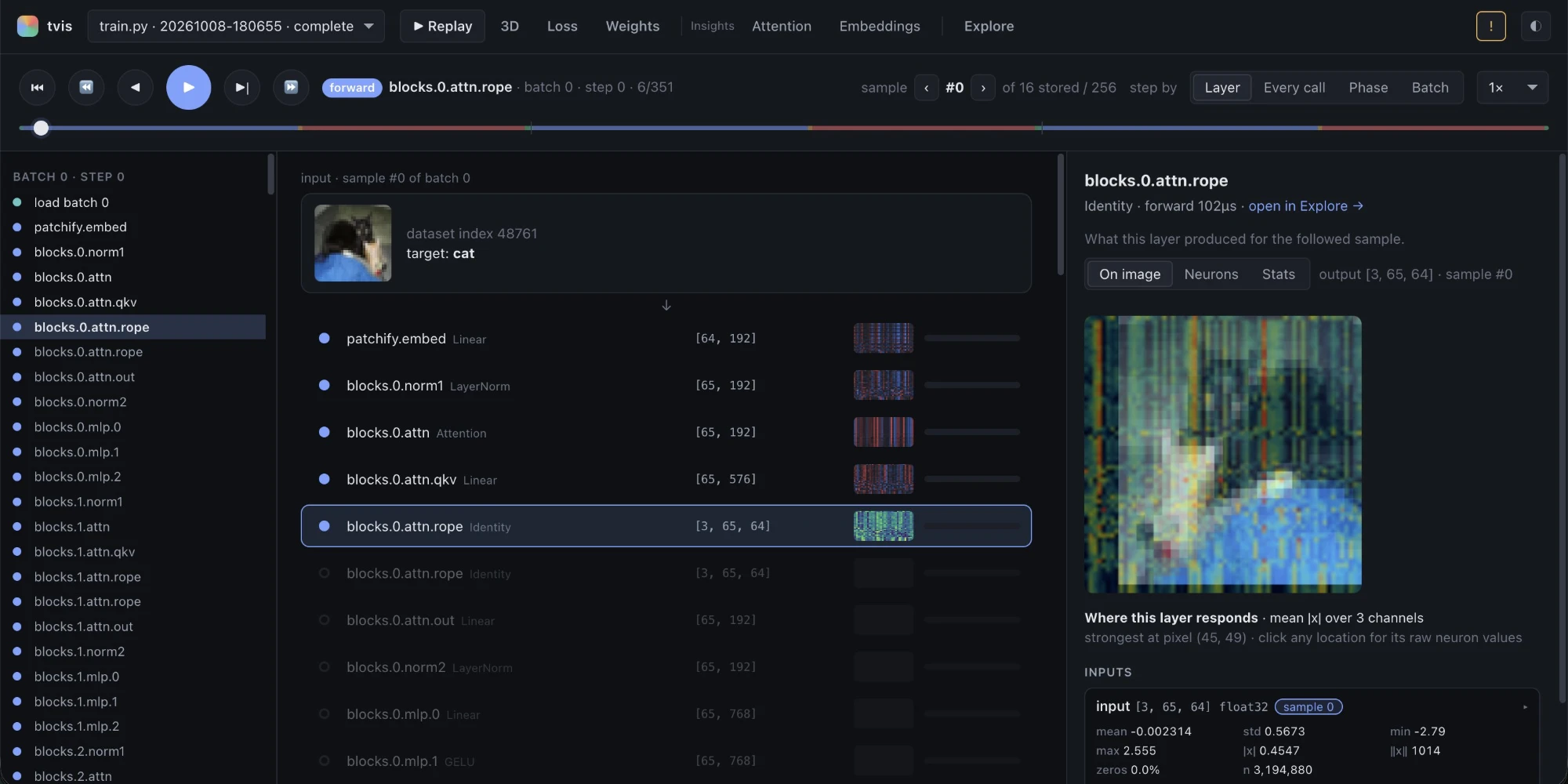
Task: Select blocks.1.mlp.0 in sidebar
Action: pyautogui.click(x=133, y=677)
